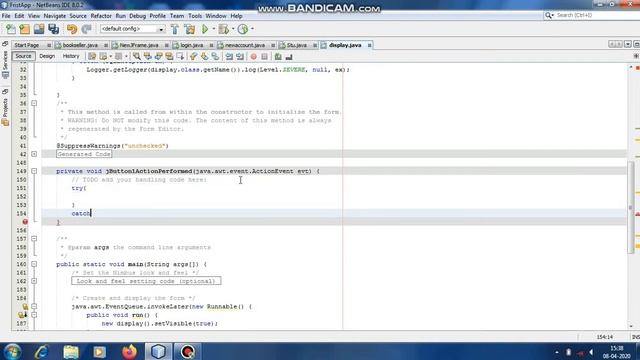Open the Profile Project dropdown arrow
The height and width of the screenshot is (360, 640).
252,29
